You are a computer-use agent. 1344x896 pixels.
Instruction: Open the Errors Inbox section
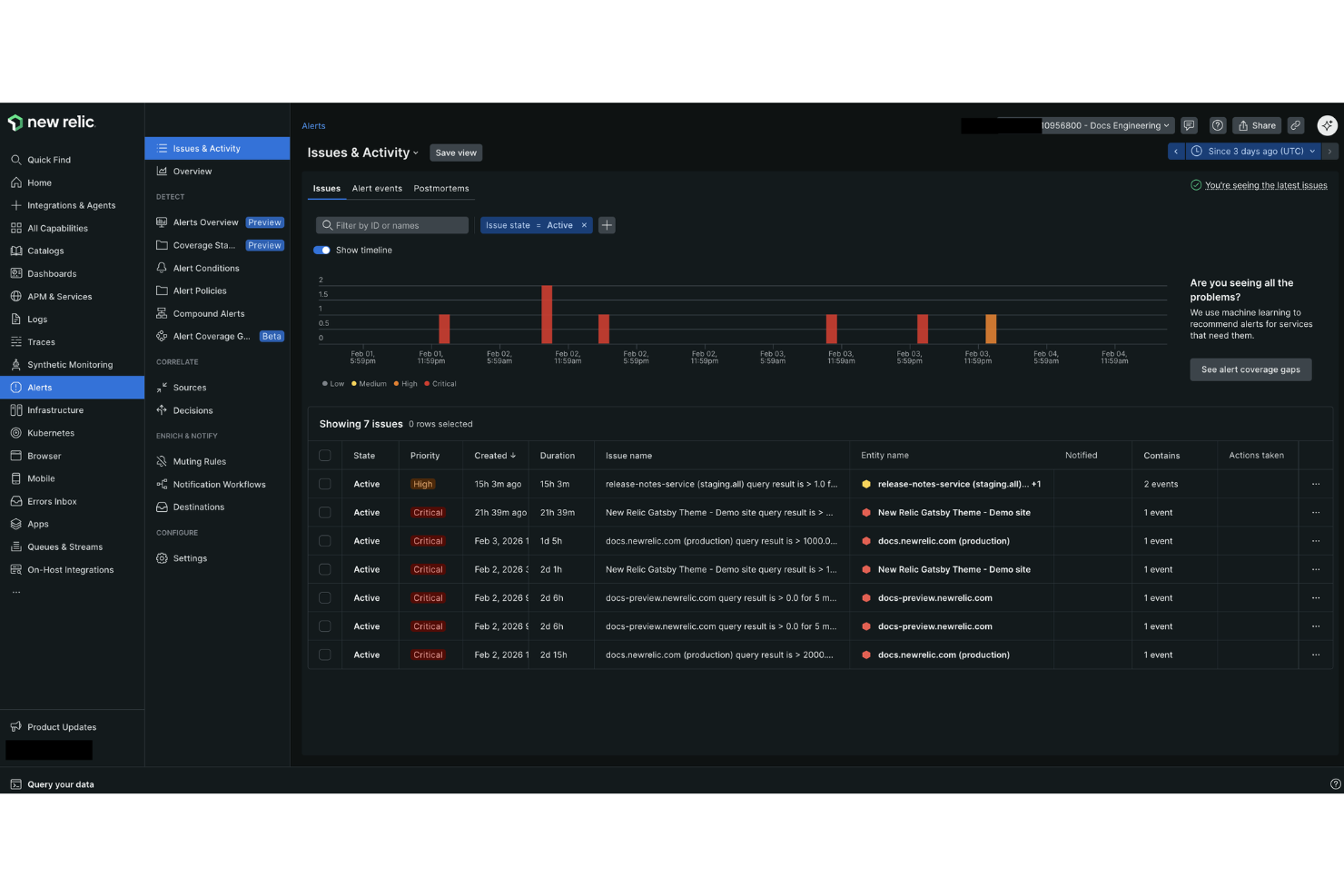click(x=50, y=501)
